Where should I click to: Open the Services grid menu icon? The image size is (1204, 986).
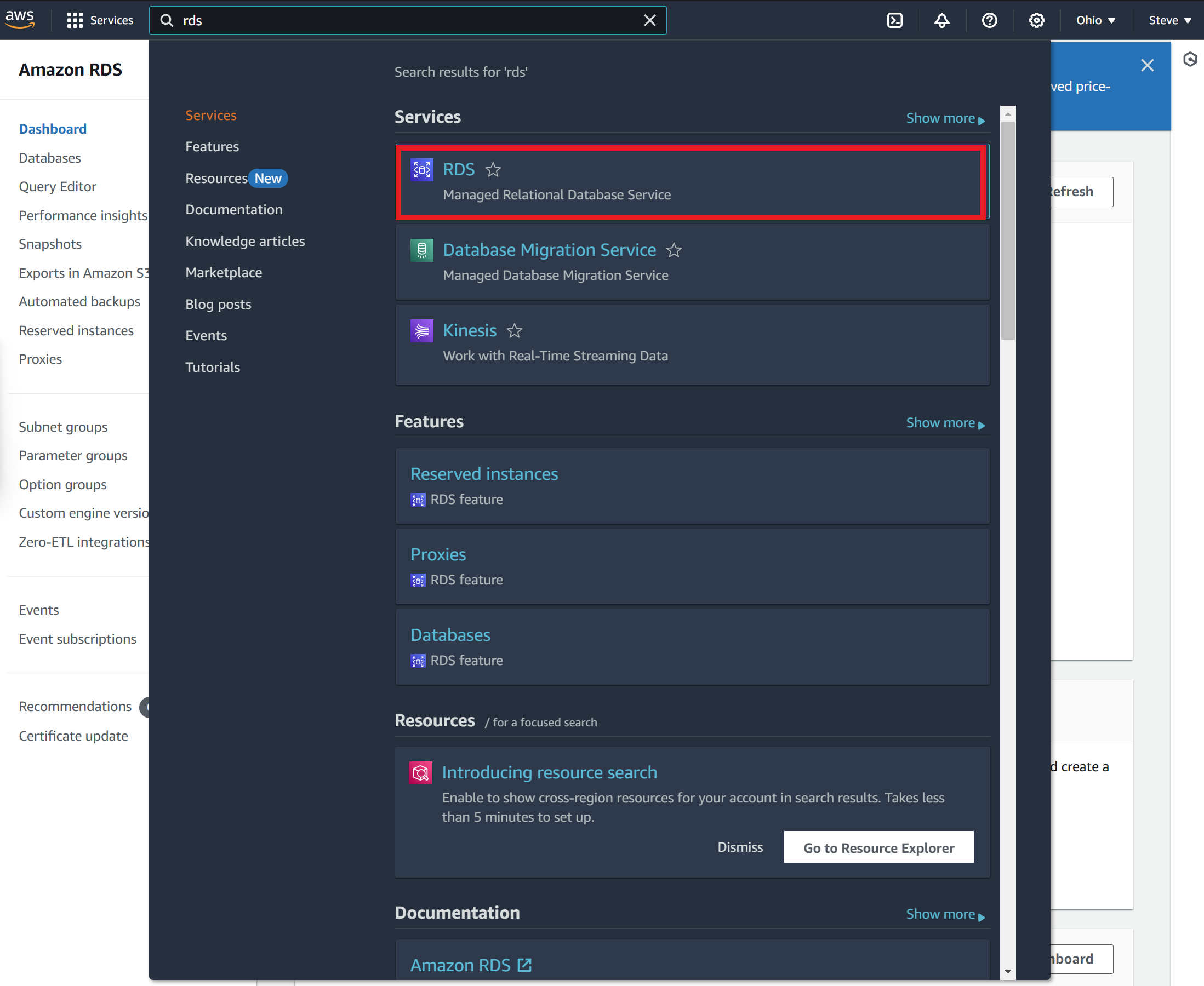pyautogui.click(x=75, y=20)
